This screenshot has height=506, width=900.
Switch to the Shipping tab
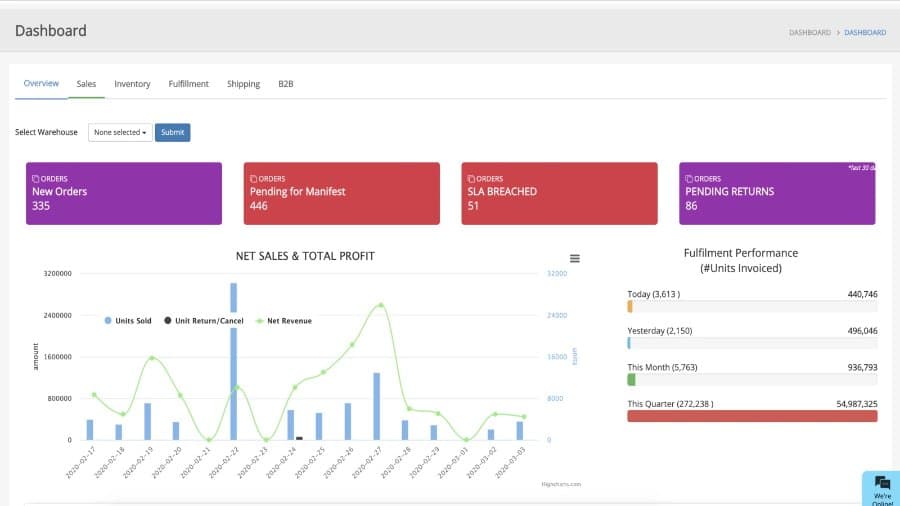coord(243,84)
